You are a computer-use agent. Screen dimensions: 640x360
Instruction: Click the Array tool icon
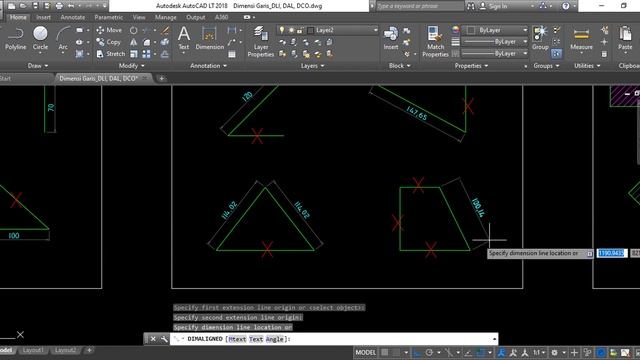pos(147,54)
